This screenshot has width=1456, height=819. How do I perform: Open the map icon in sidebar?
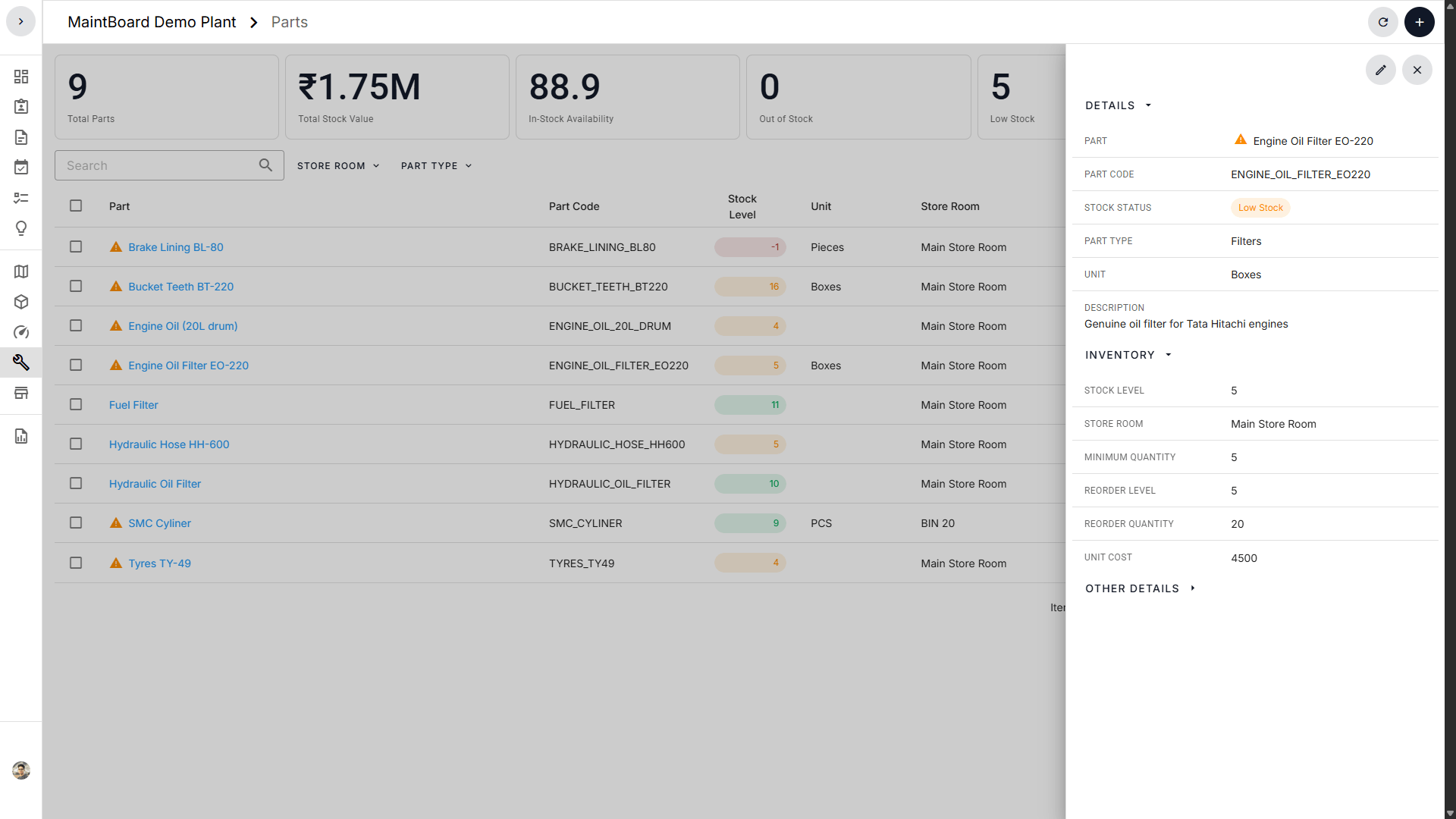[x=21, y=271]
